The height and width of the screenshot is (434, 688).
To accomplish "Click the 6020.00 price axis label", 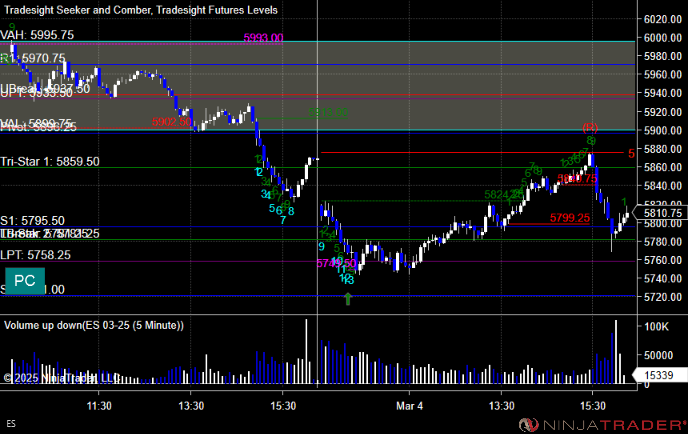I will [x=663, y=19].
